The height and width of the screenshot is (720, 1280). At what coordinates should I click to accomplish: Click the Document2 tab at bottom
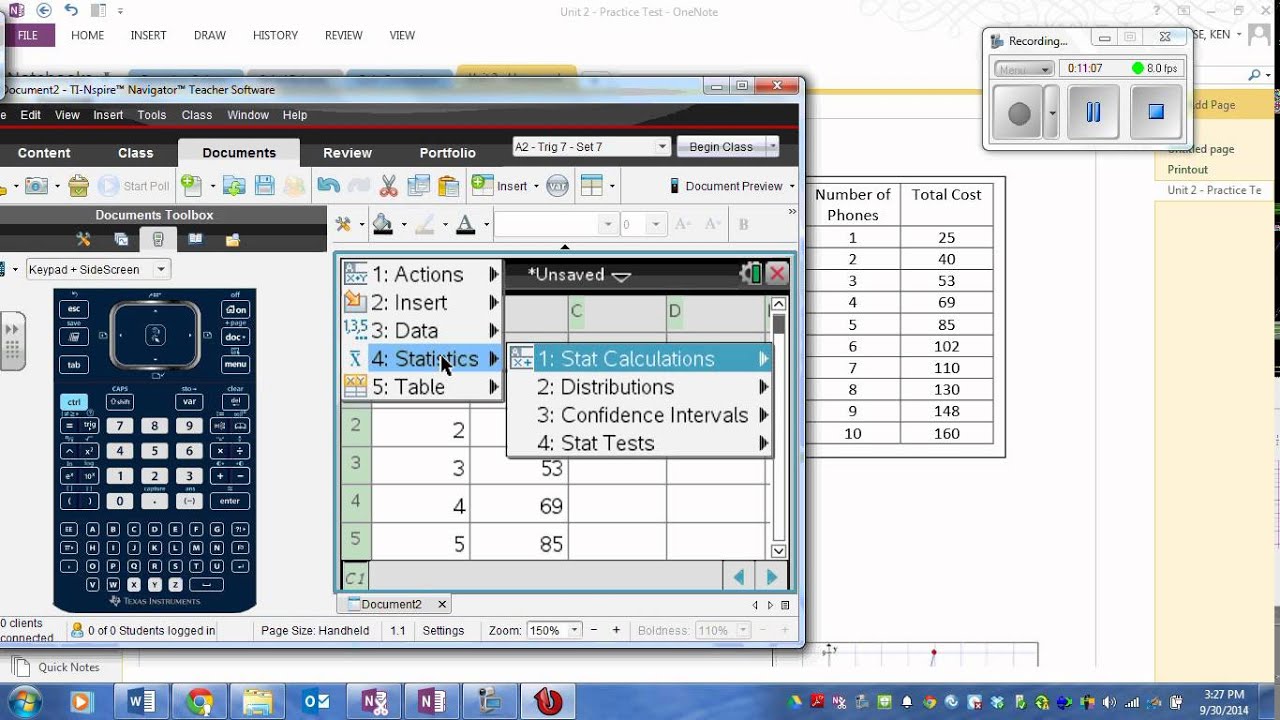click(x=391, y=604)
